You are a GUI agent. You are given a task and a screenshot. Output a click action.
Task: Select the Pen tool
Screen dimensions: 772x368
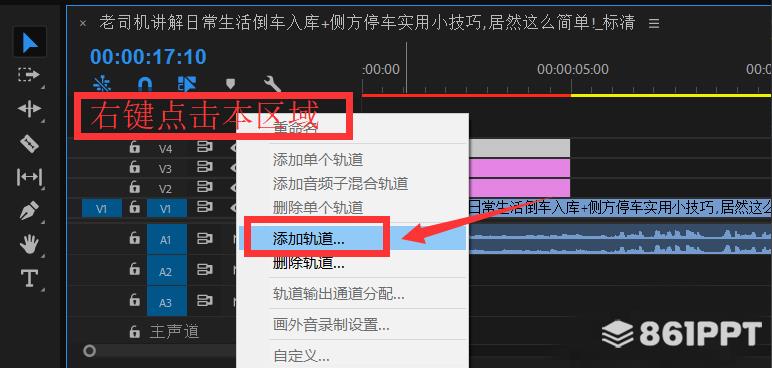click(30, 211)
